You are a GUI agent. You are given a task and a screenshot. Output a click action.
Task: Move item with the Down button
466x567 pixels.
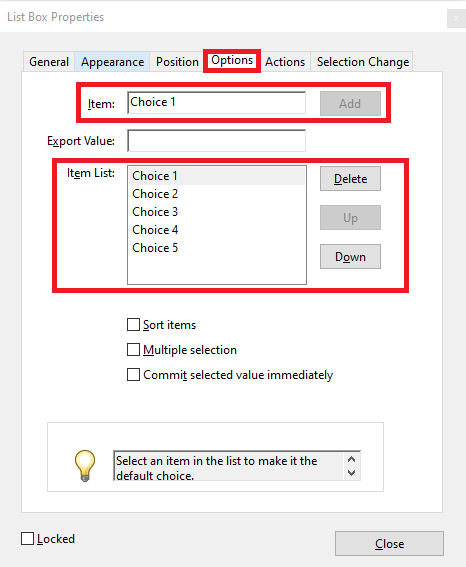coord(350,257)
